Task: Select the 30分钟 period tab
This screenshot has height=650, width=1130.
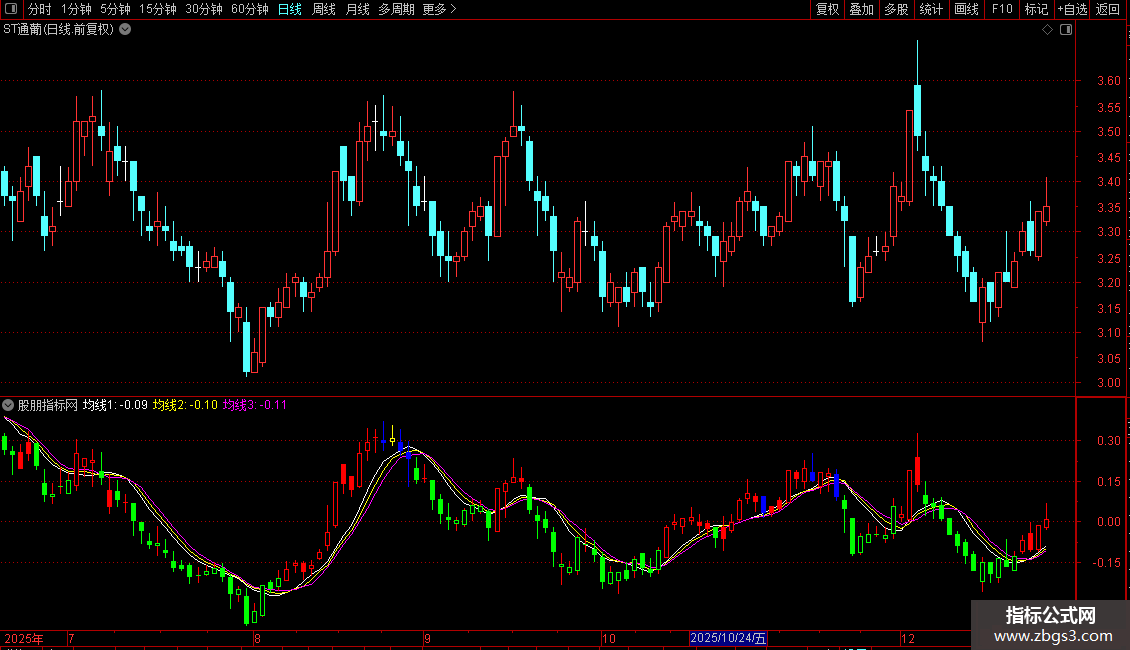Action: (204, 9)
